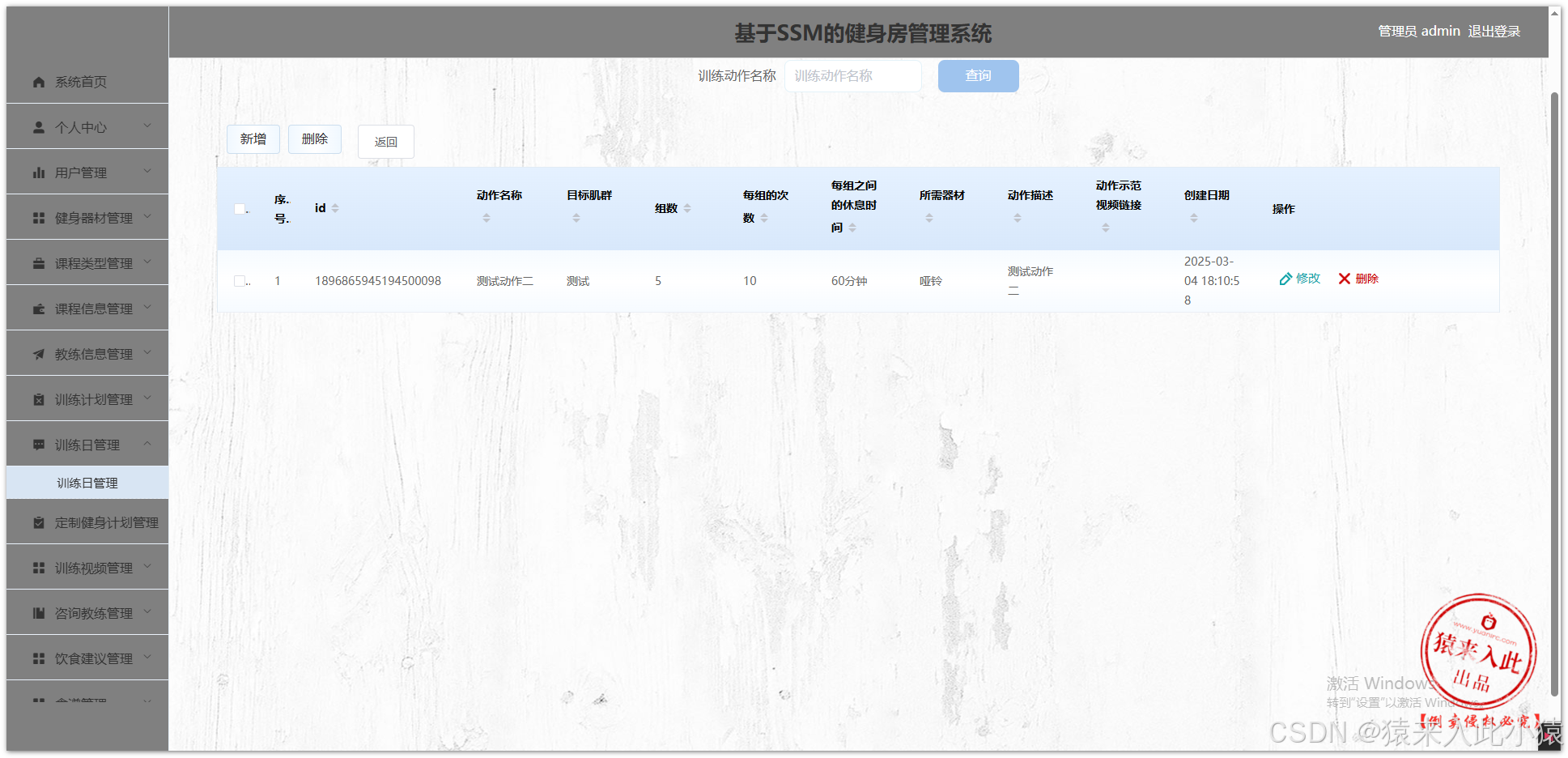
Task: Click the paper plane icon beside 教练信息管理
Action: tap(39, 354)
